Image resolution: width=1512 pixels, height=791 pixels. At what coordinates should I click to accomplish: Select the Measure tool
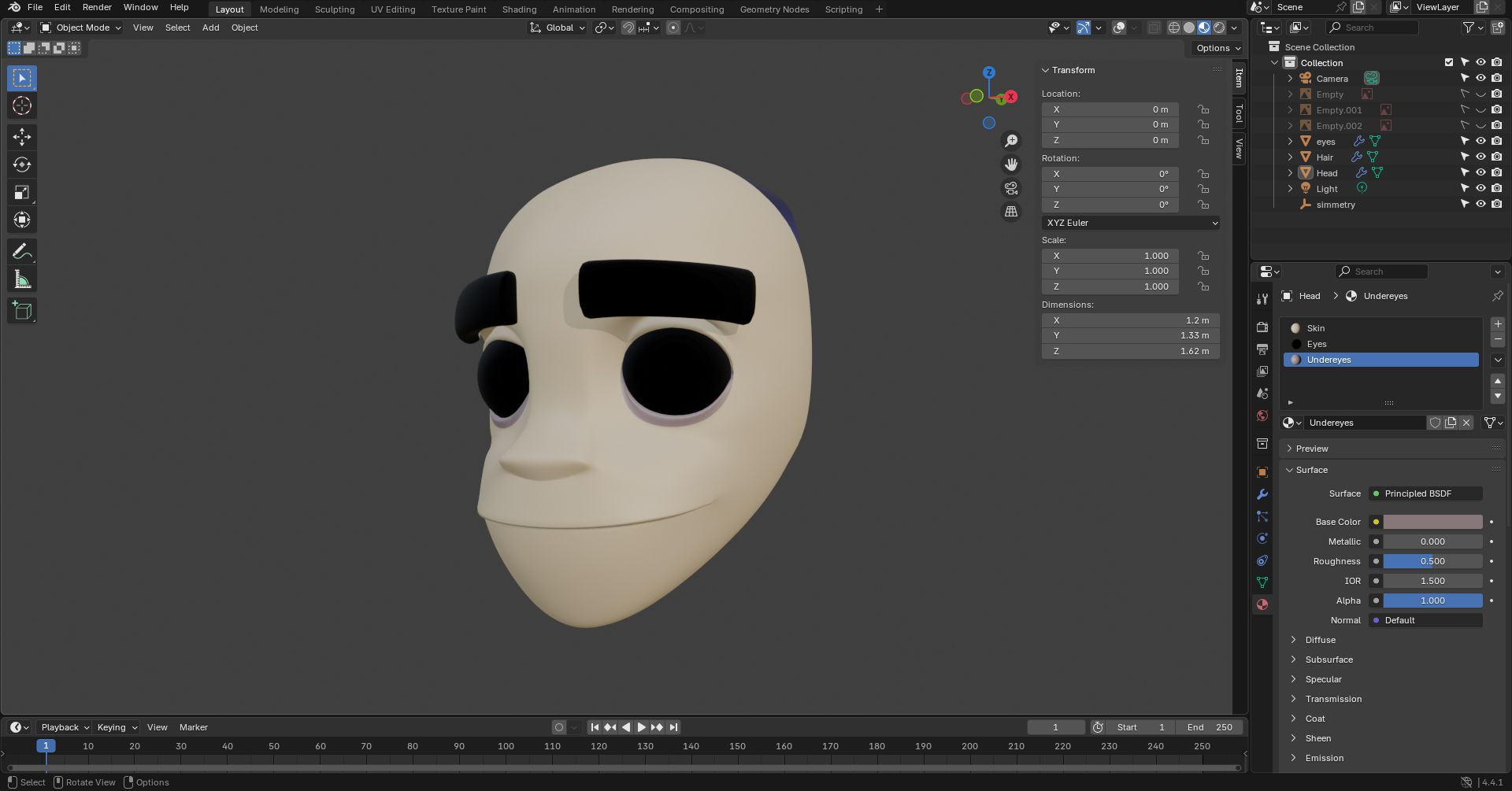click(x=22, y=279)
